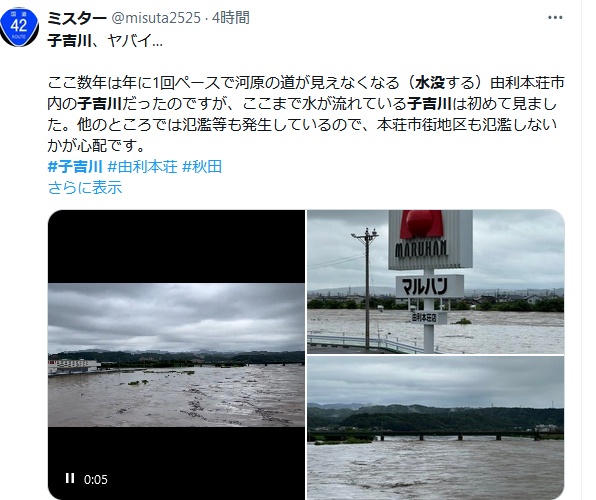This screenshot has width=596, height=500.
Task: Open the #由利本荘 hashtag
Action: click(143, 167)
